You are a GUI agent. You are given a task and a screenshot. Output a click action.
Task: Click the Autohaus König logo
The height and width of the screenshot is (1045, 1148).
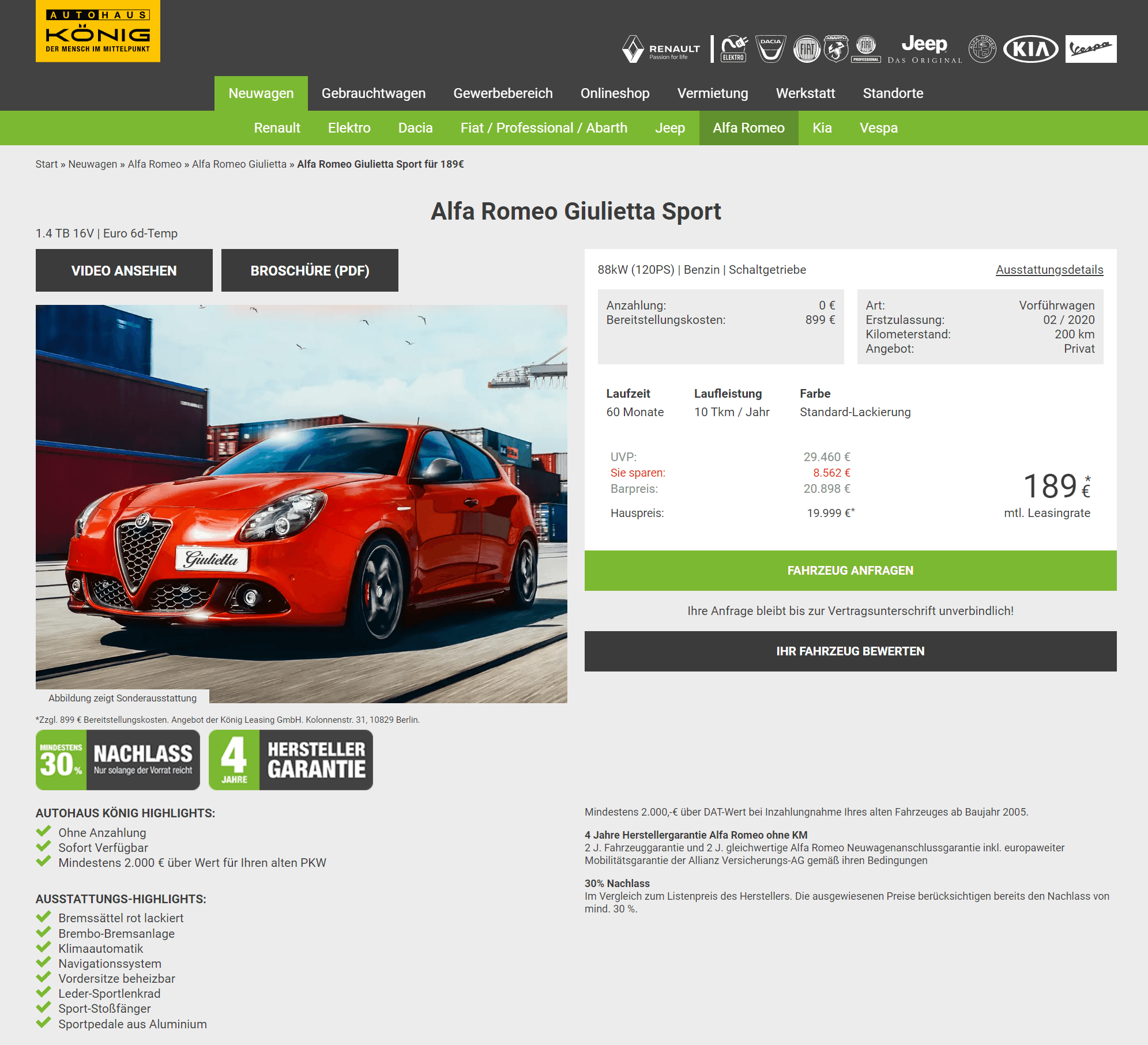pyautogui.click(x=98, y=31)
